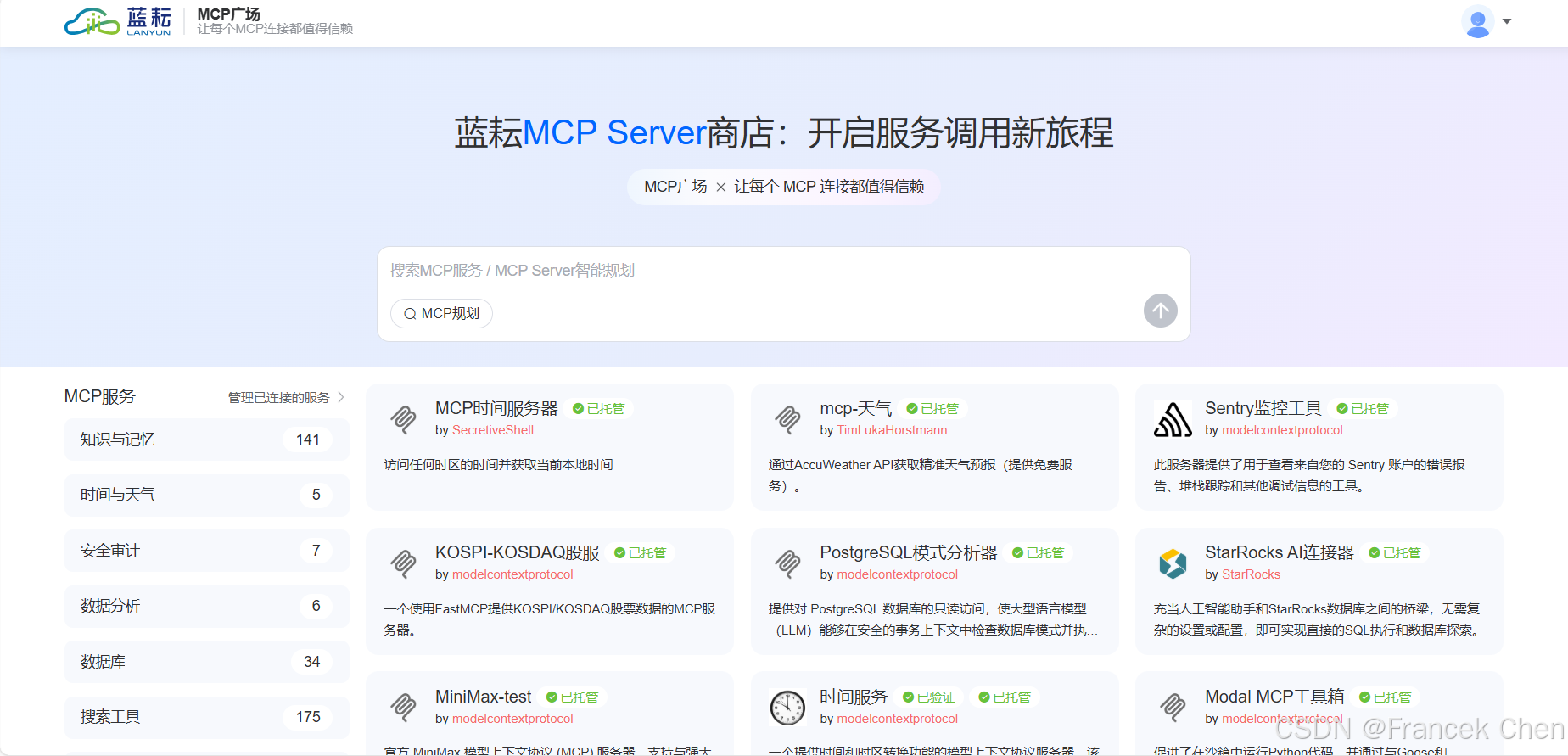Click the MCP服务 sidebar heading

[100, 397]
